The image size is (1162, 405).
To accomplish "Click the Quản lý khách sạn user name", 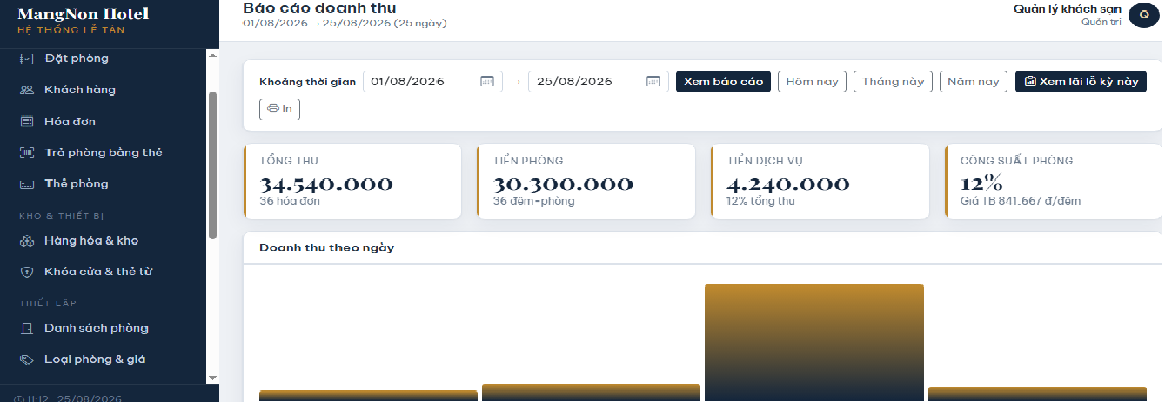I will [1067, 9].
